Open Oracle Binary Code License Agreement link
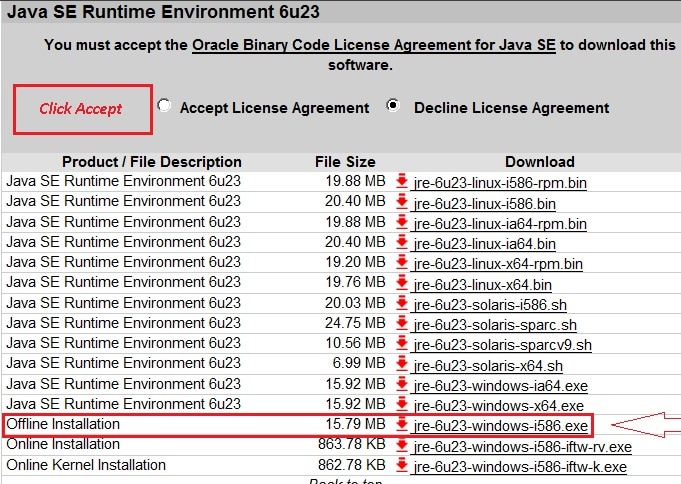The width and height of the screenshot is (681, 484). 374,45
